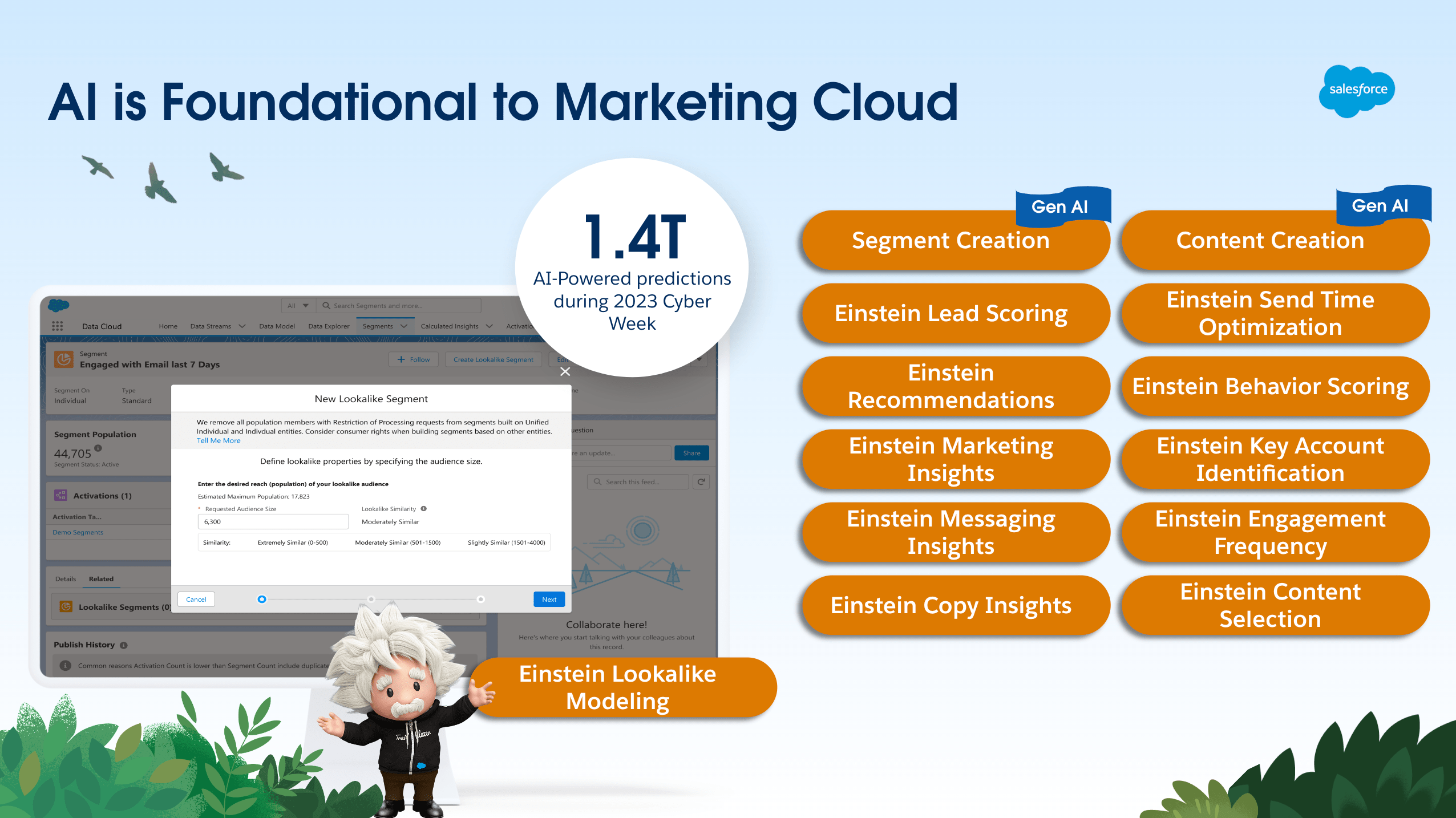Click the Salesforce cloud logo in header
Viewport: 1456px width, 818px height.
point(59,306)
